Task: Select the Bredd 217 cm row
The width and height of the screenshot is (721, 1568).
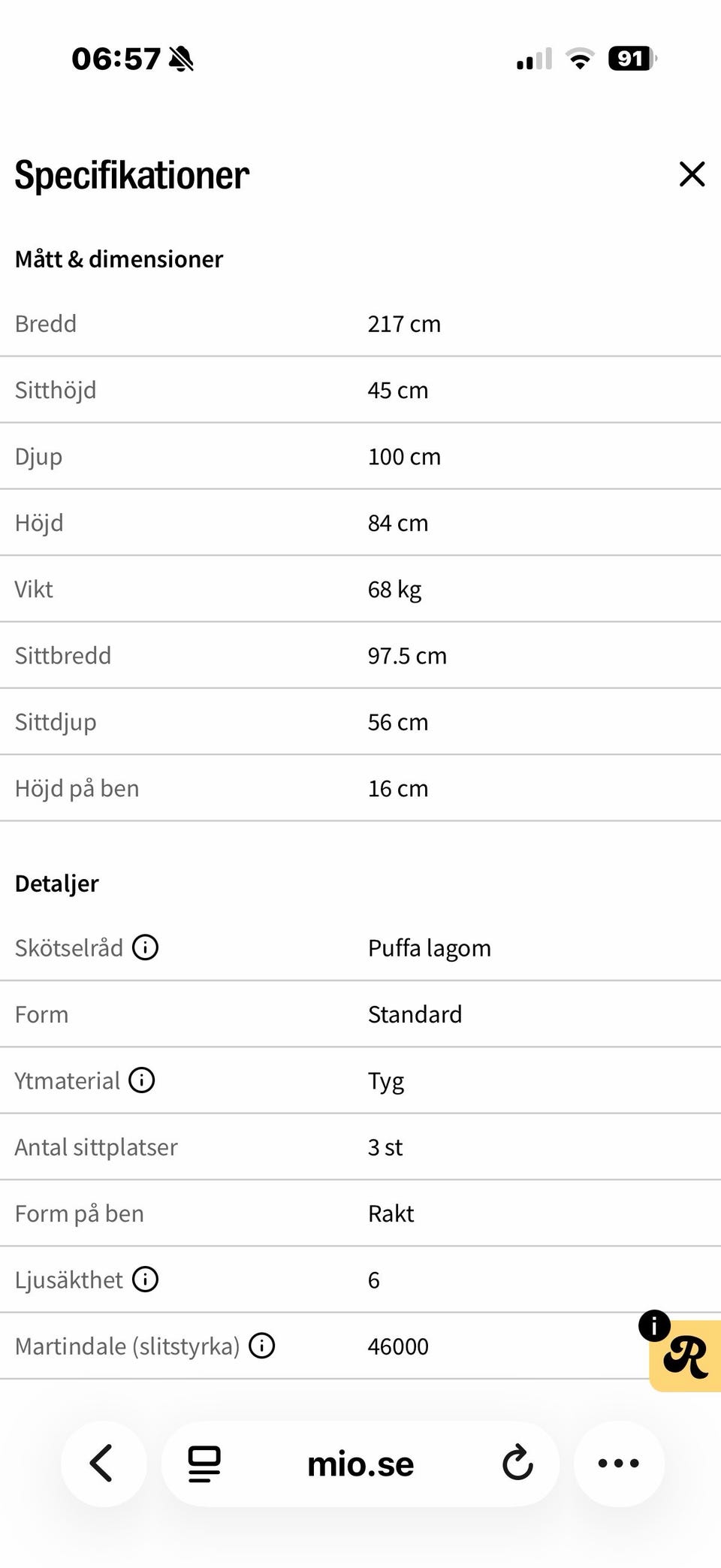Action: click(360, 324)
